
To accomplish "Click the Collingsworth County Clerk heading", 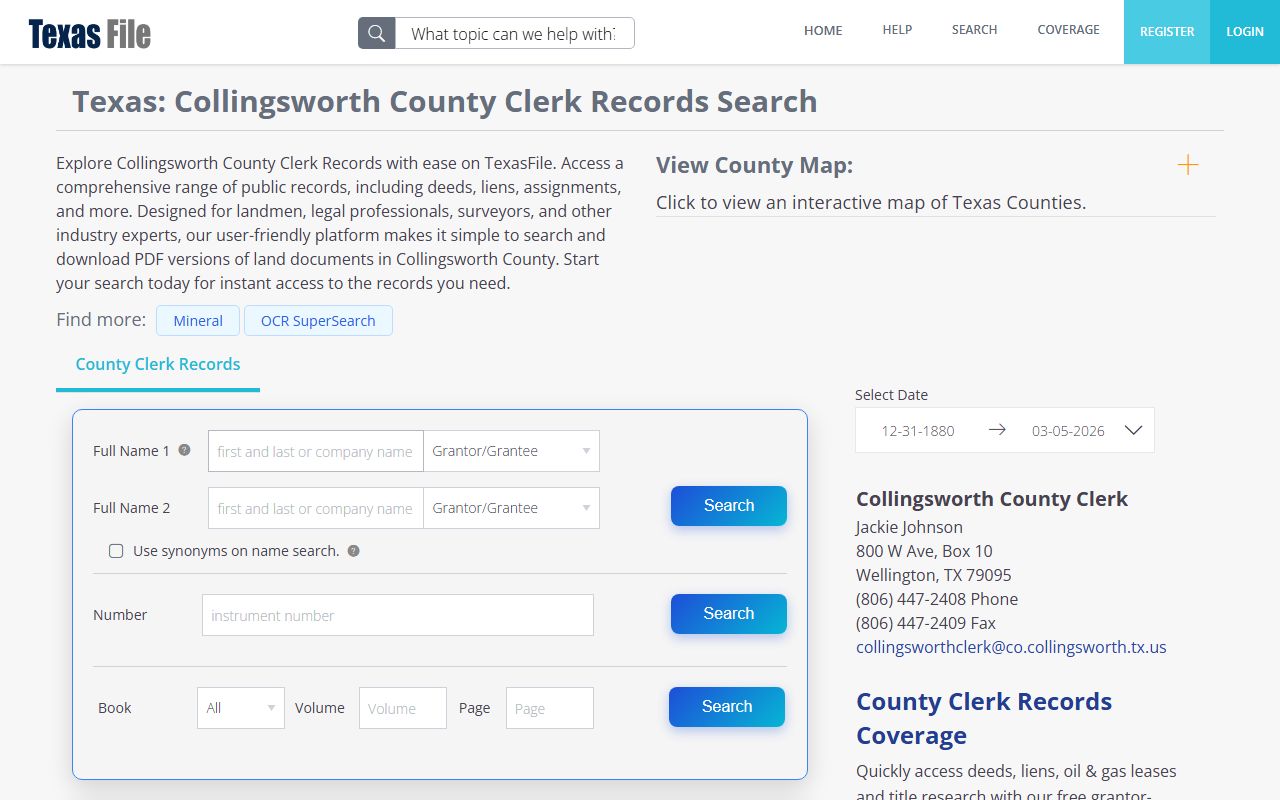I will 992,499.
